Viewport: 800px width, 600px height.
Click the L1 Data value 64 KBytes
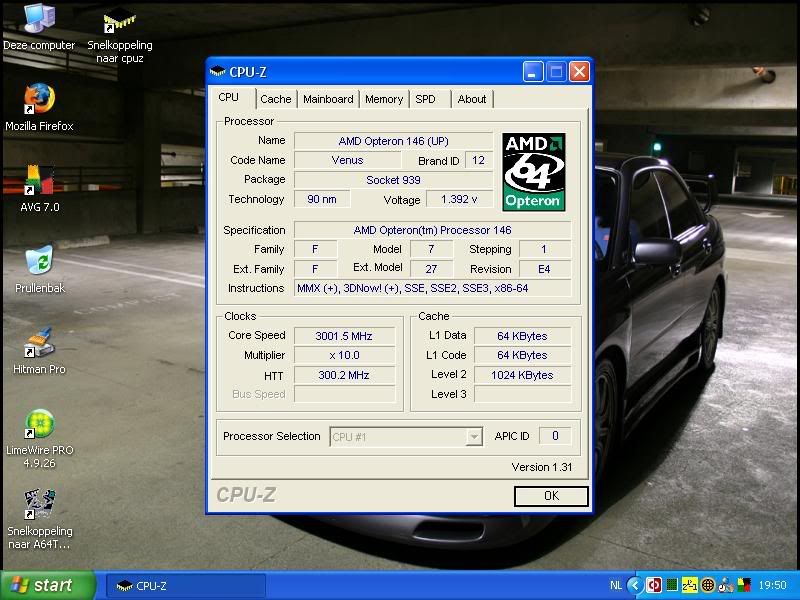click(x=522, y=336)
